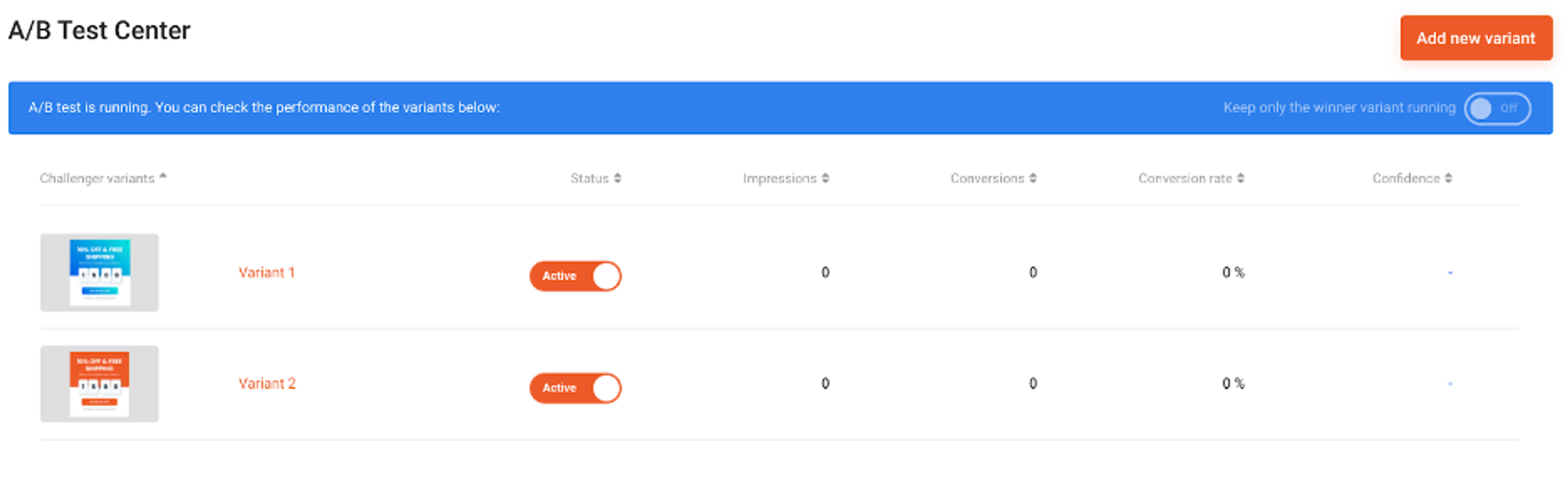1568x479 pixels.
Task: Sort the table by Status column
Action: click(619, 178)
